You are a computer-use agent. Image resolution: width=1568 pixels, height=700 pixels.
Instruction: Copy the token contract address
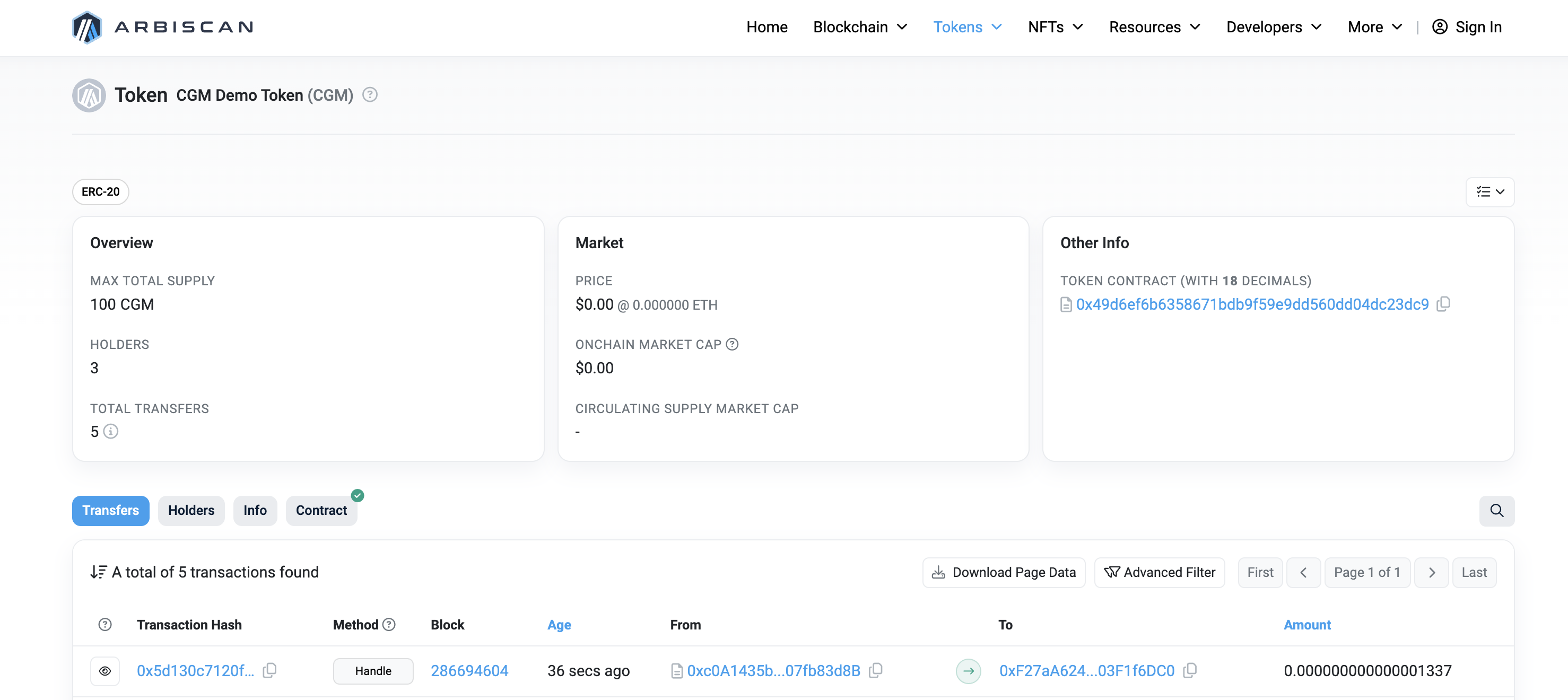click(1444, 304)
